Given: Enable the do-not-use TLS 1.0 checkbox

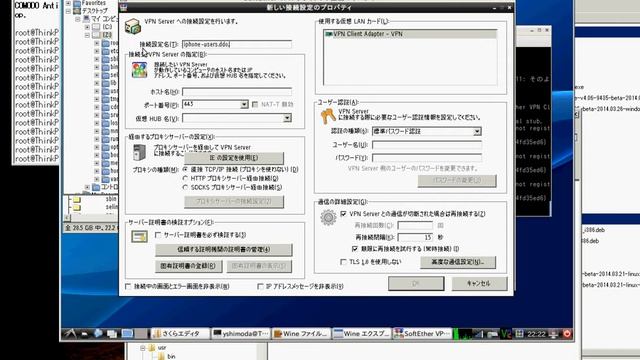Looking at the screenshot, I should pyautogui.click(x=343, y=262).
